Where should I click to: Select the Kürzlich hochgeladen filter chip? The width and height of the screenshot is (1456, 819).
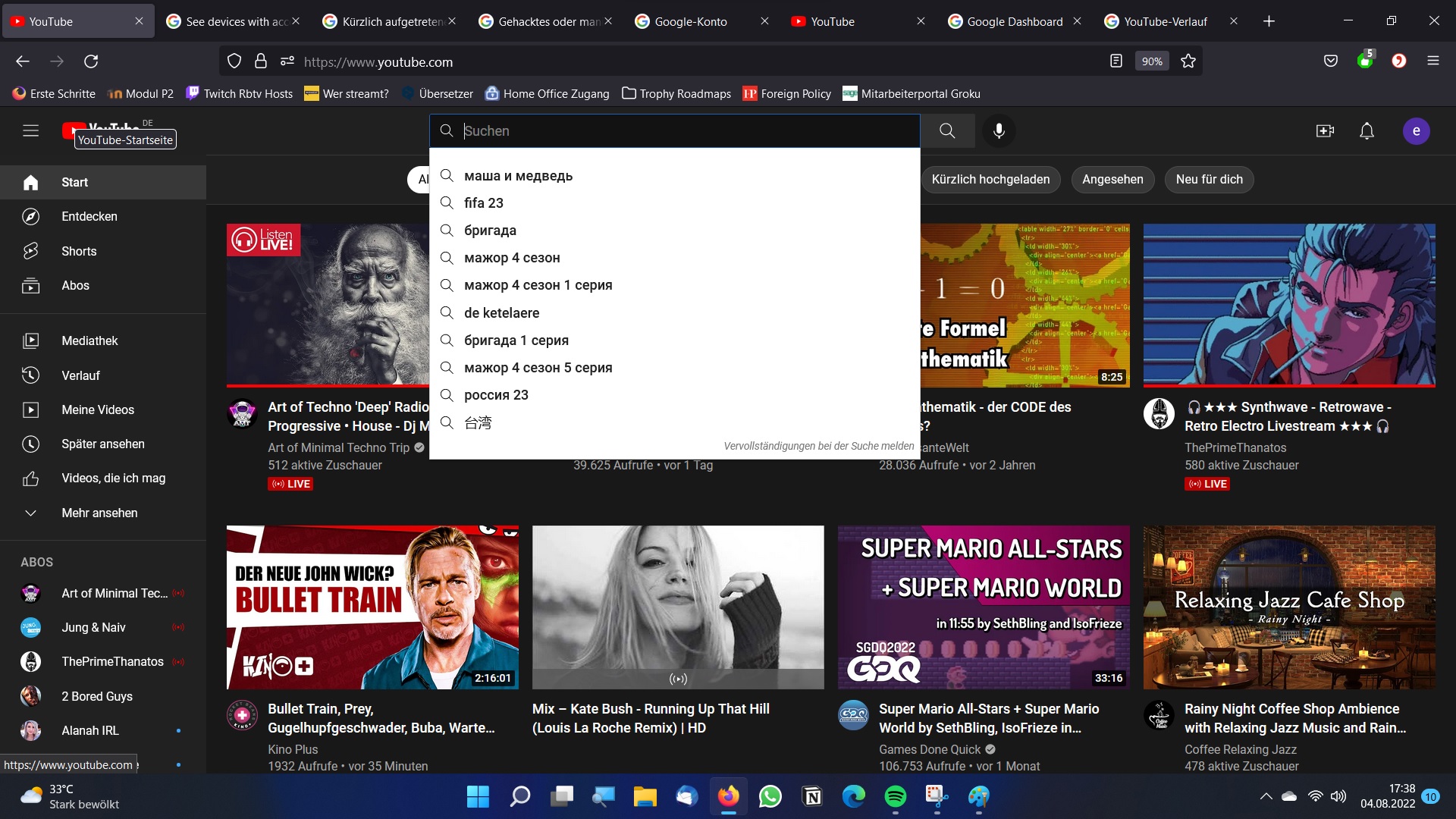coord(990,180)
